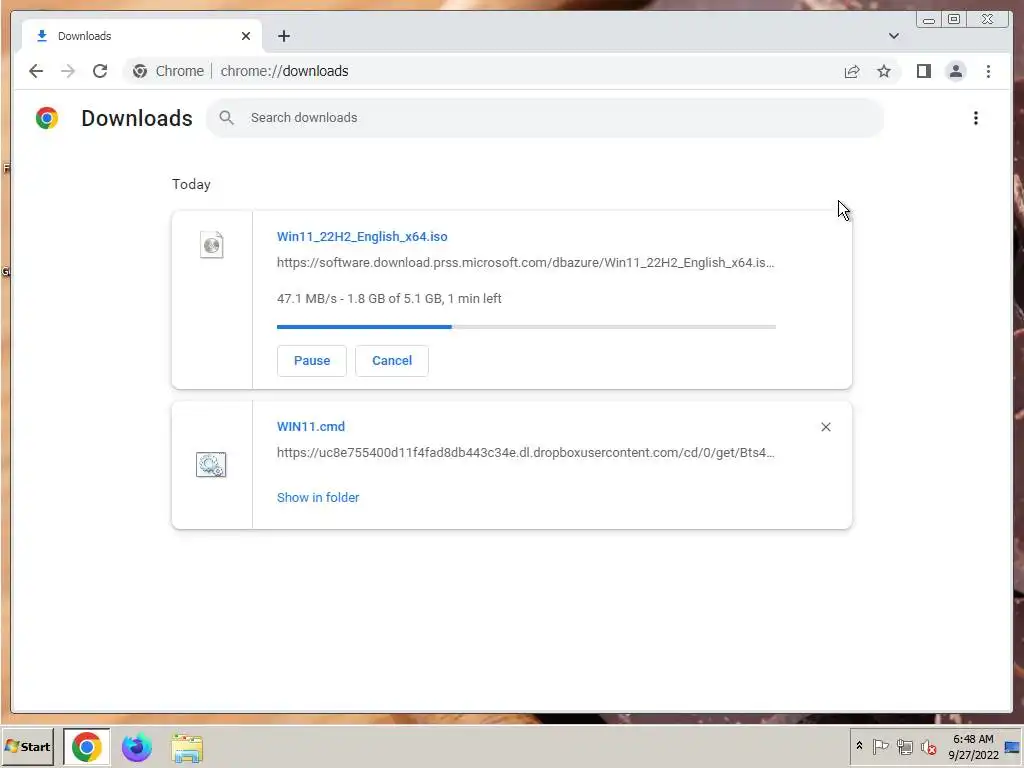Launch Firefox from the taskbar
1024x768 pixels.
[x=136, y=747]
